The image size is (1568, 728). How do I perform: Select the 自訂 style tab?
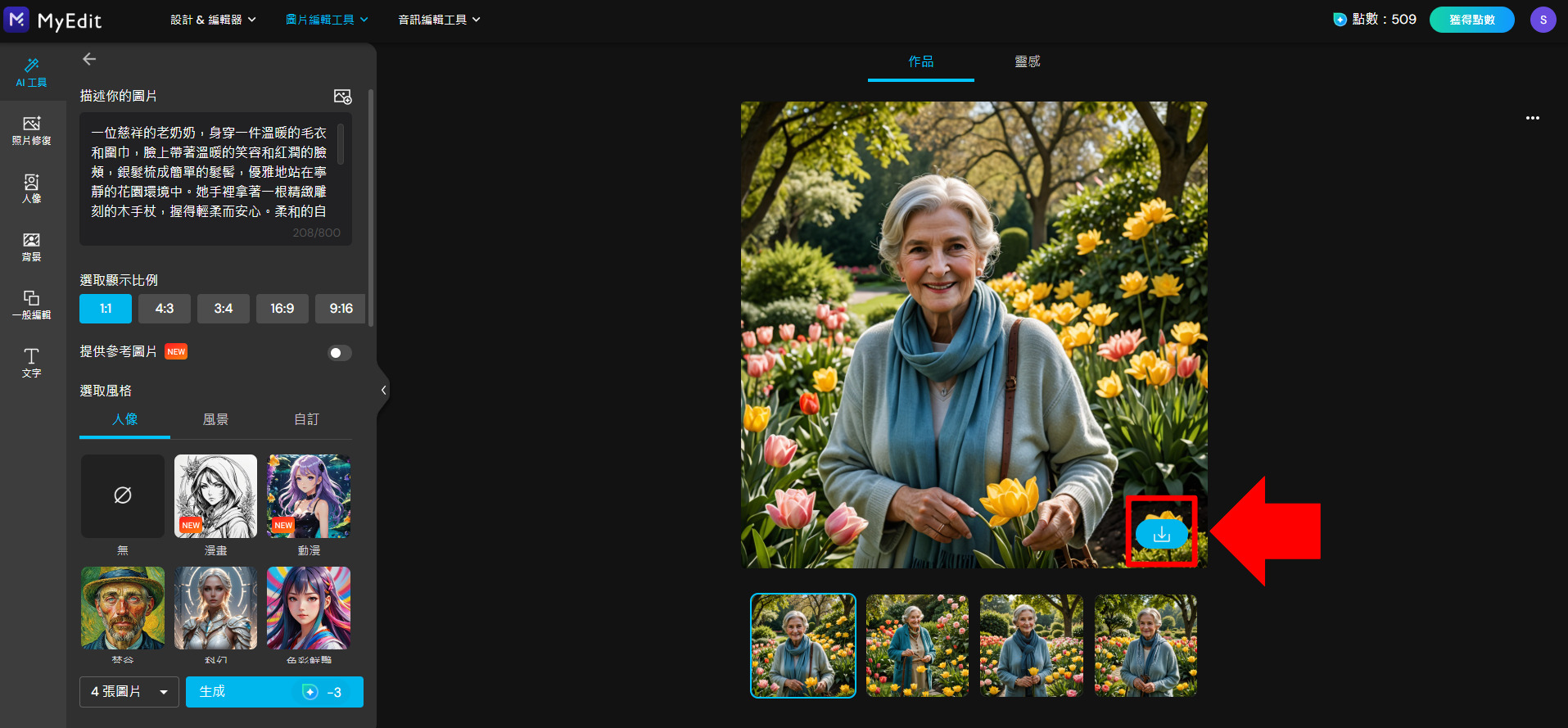pos(306,420)
